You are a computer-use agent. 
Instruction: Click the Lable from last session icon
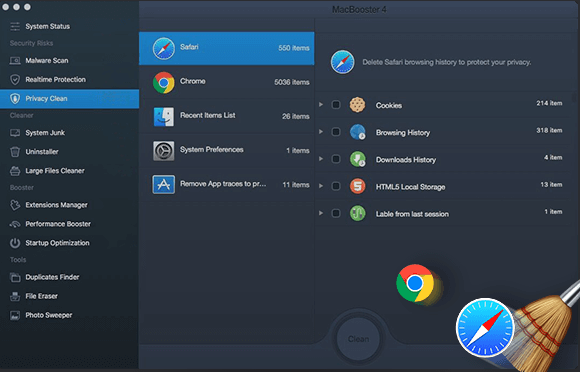click(x=357, y=213)
